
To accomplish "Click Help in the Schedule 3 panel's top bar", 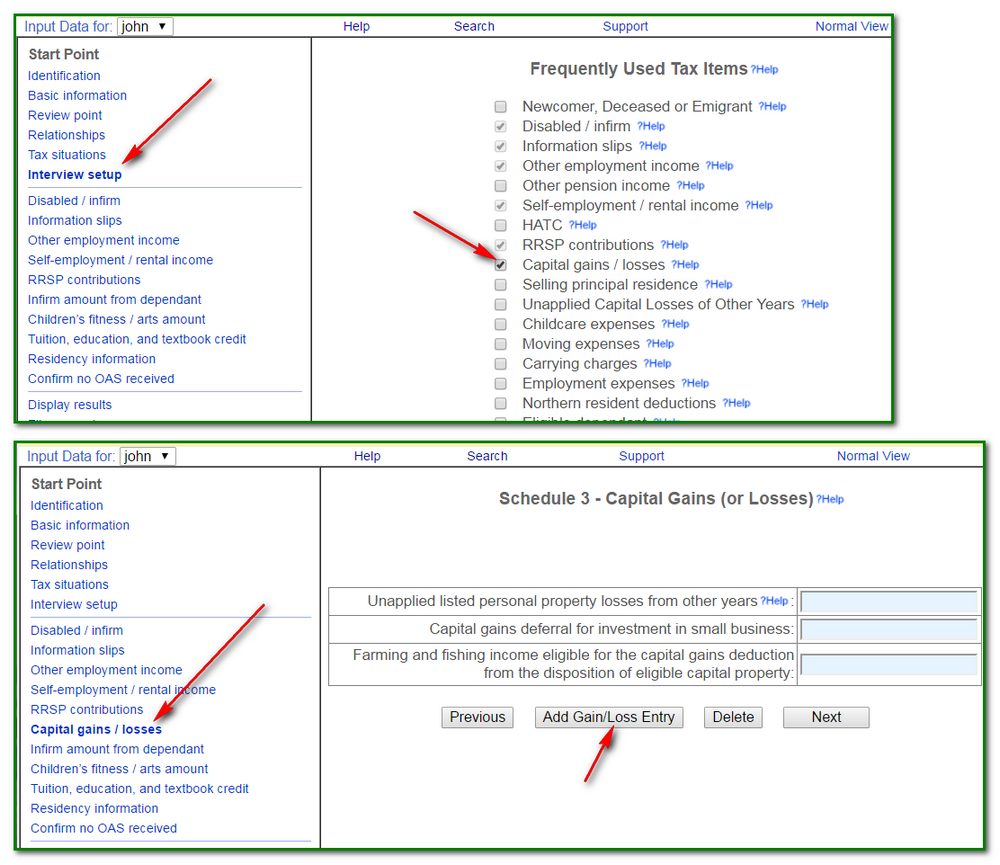I will pyautogui.click(x=367, y=456).
